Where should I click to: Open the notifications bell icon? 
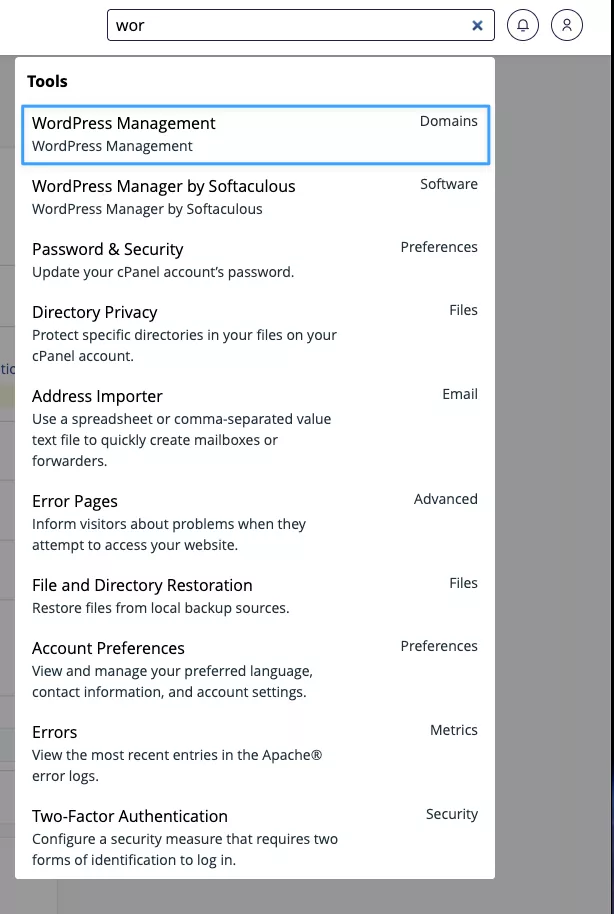[x=523, y=26]
